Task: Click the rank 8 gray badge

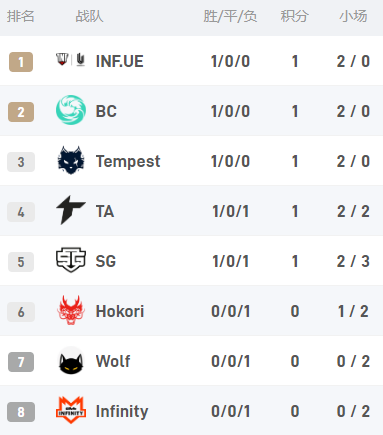Action: coord(21,412)
